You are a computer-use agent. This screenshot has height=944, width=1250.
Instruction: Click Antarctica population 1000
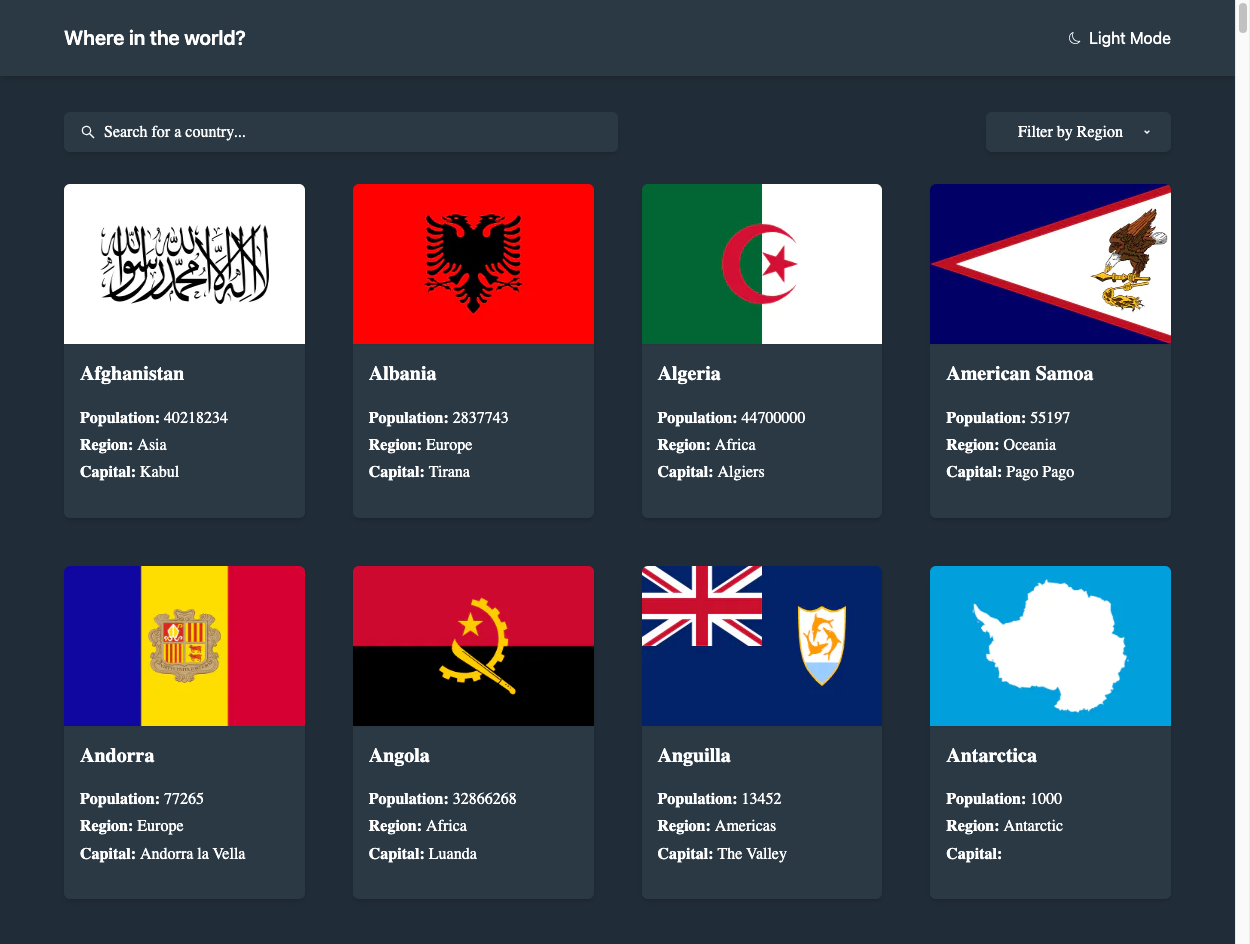coord(1004,799)
